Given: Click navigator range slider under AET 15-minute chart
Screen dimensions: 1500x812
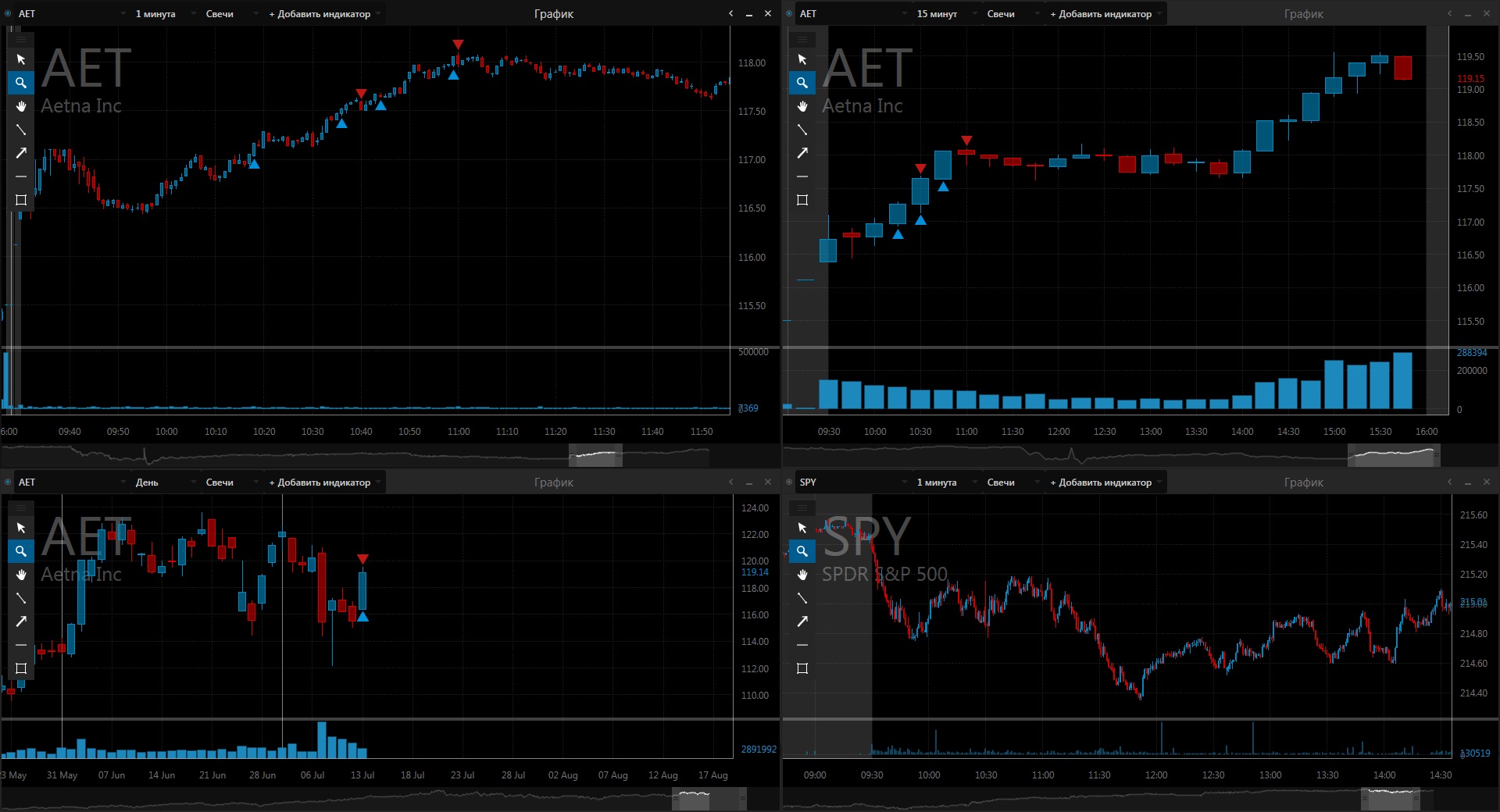Looking at the screenshot, I should (1394, 454).
